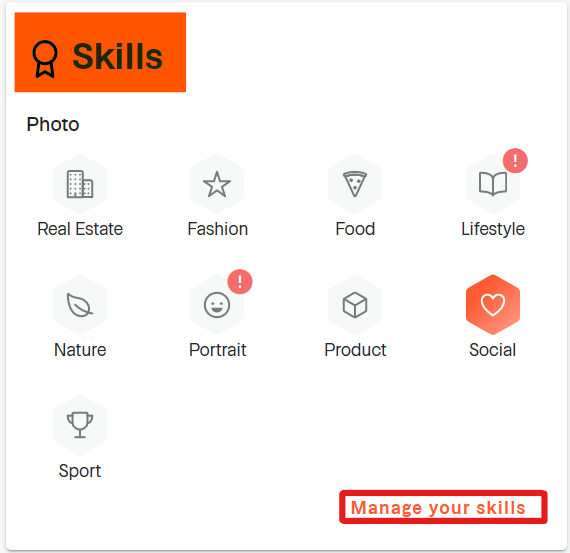Image resolution: width=570 pixels, height=553 pixels.
Task: Pick the Product cube icon
Action: click(355, 305)
